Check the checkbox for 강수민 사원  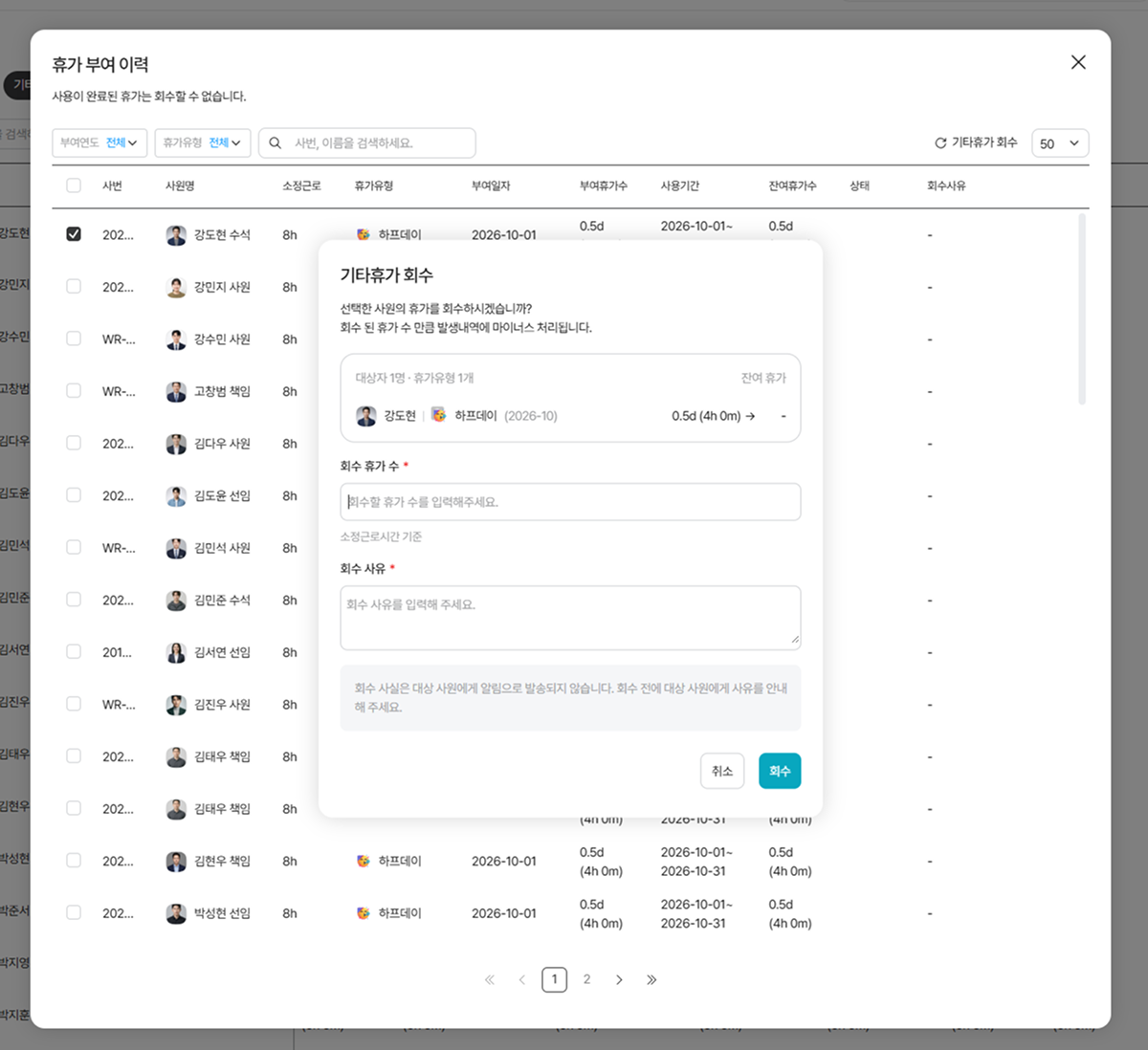click(74, 339)
